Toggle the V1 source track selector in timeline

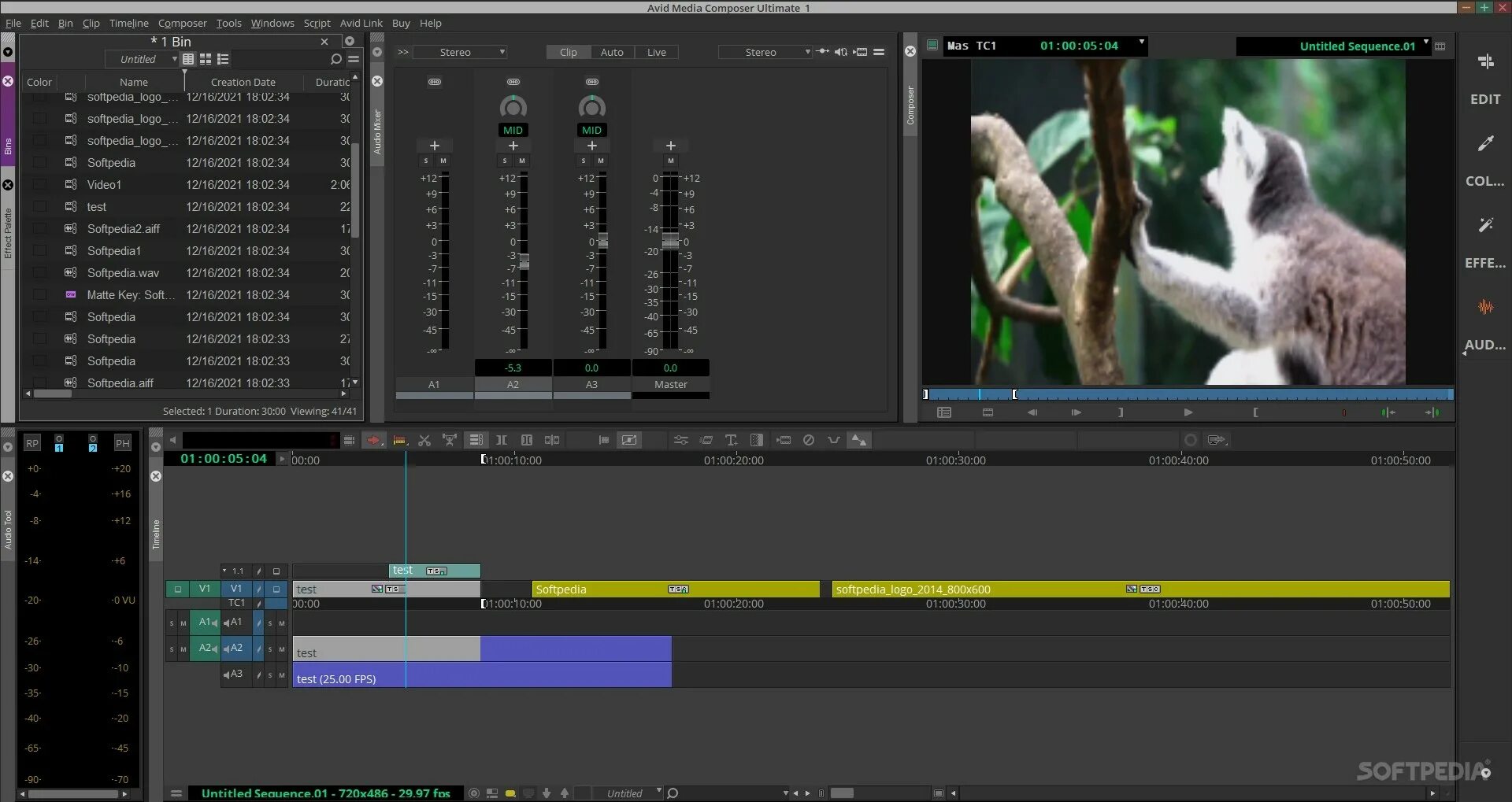205,589
